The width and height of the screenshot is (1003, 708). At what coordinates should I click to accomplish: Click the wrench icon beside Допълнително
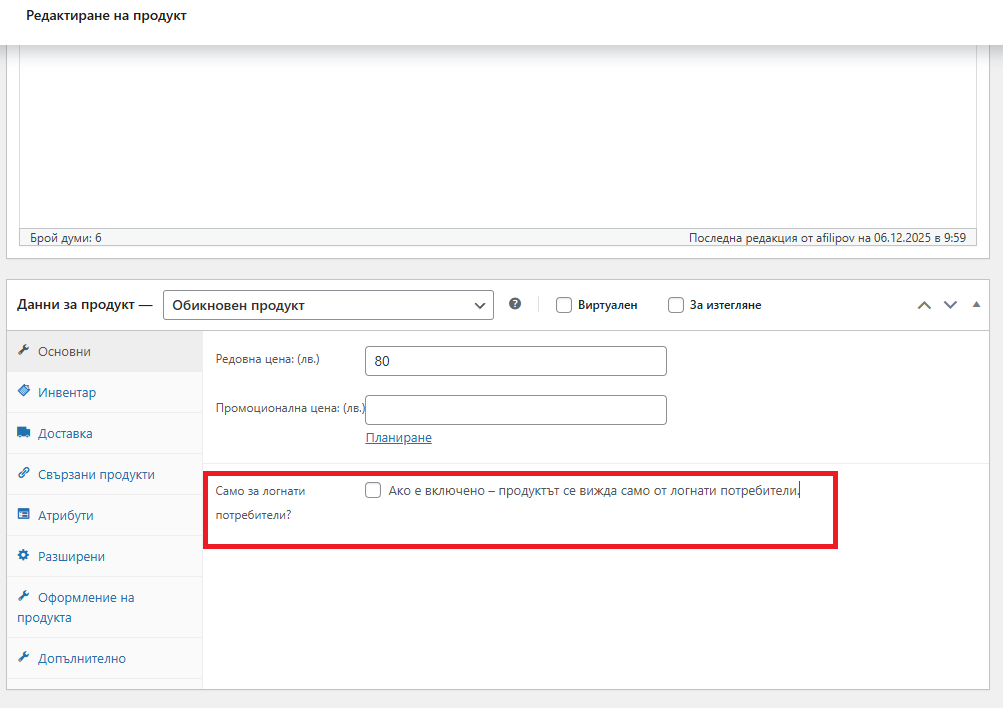(x=24, y=658)
